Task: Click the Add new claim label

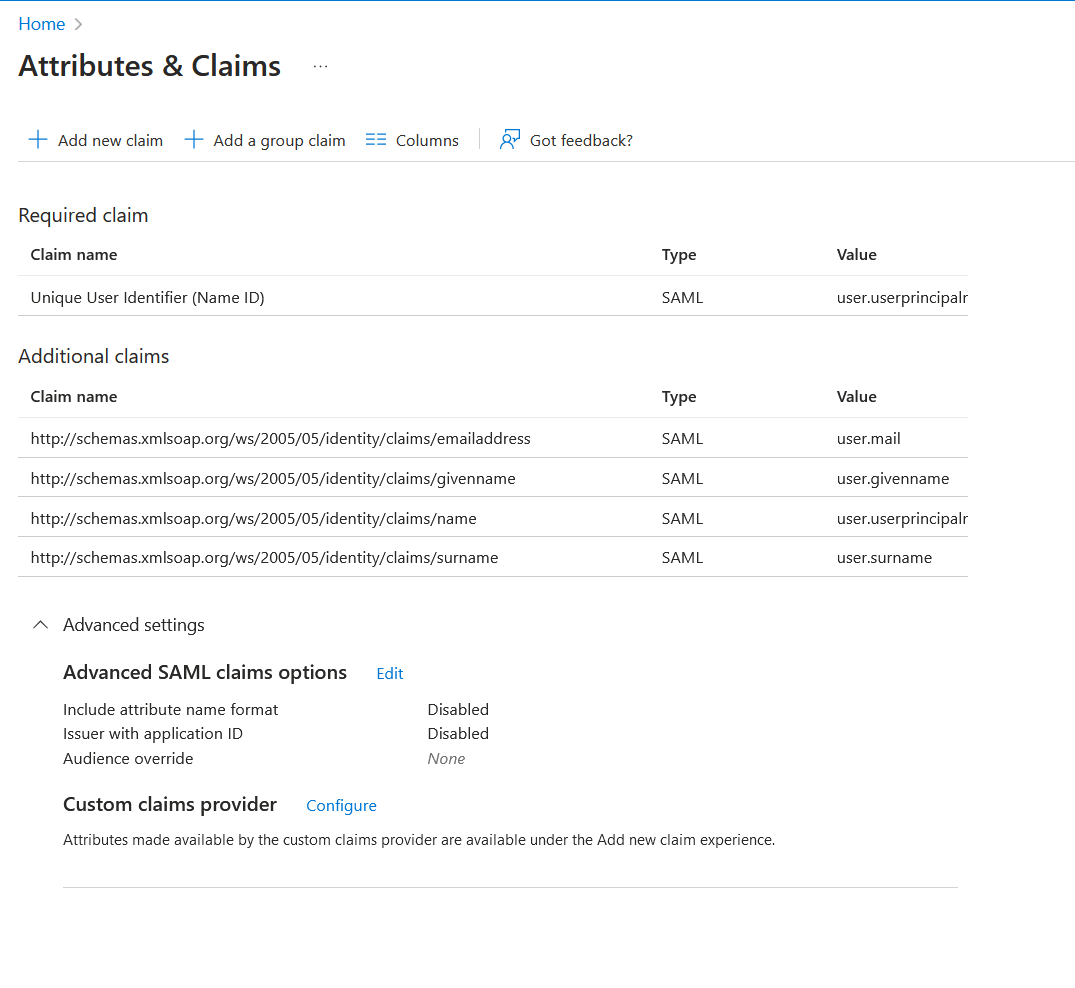Action: point(110,141)
